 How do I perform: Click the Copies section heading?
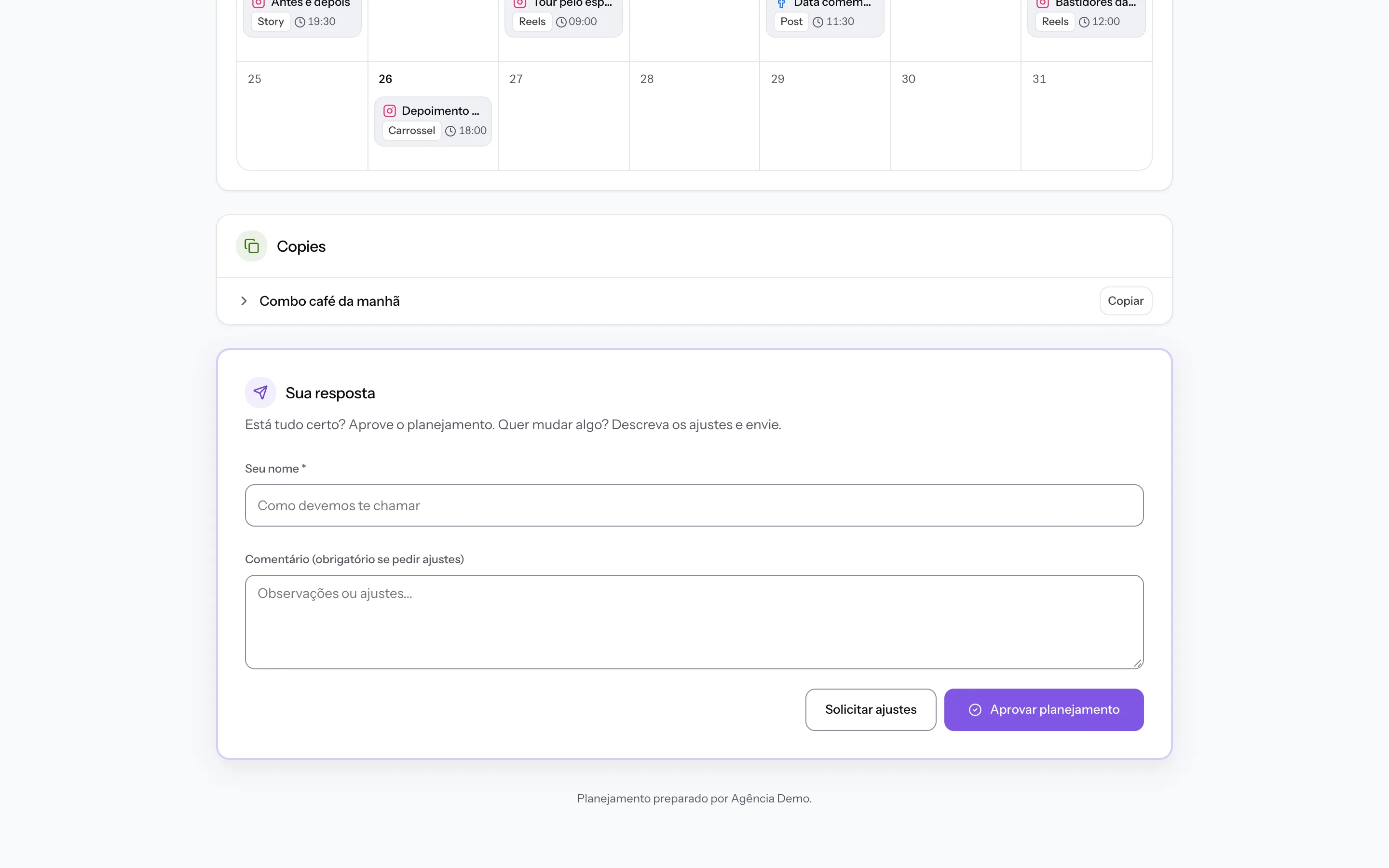[301, 246]
